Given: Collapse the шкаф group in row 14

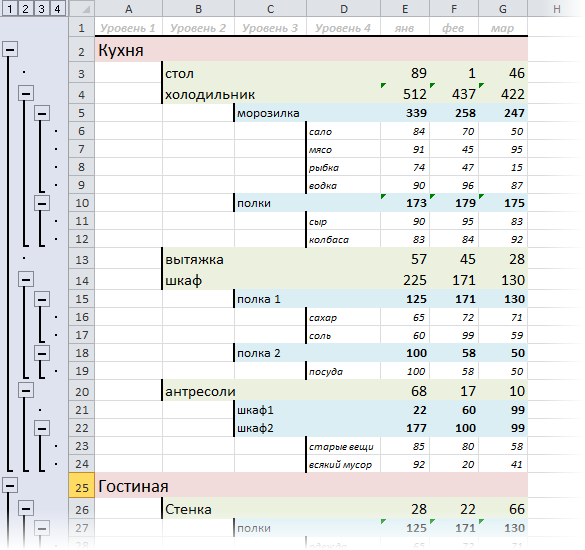Looking at the screenshot, I should pos(26,279).
